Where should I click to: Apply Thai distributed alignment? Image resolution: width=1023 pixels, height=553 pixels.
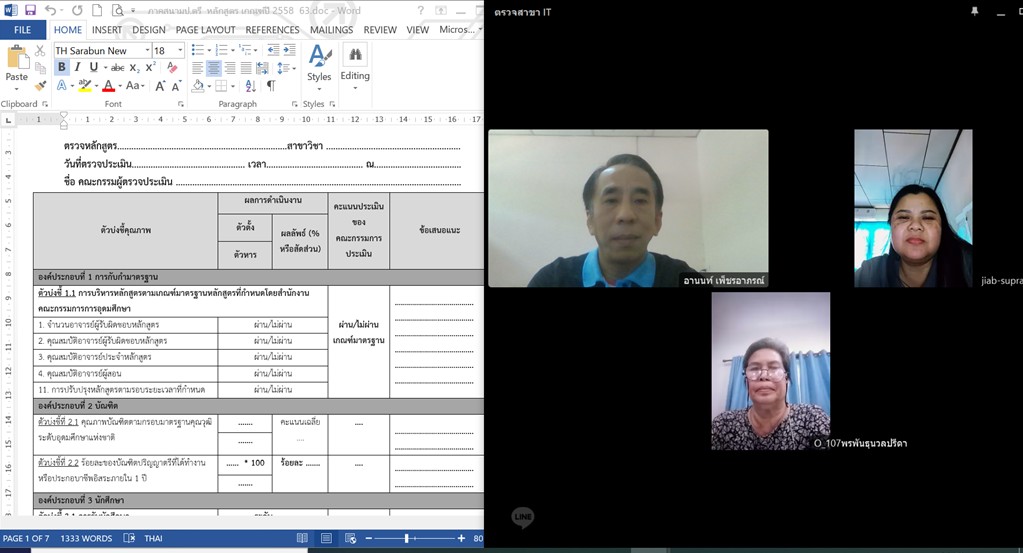(x=262, y=68)
